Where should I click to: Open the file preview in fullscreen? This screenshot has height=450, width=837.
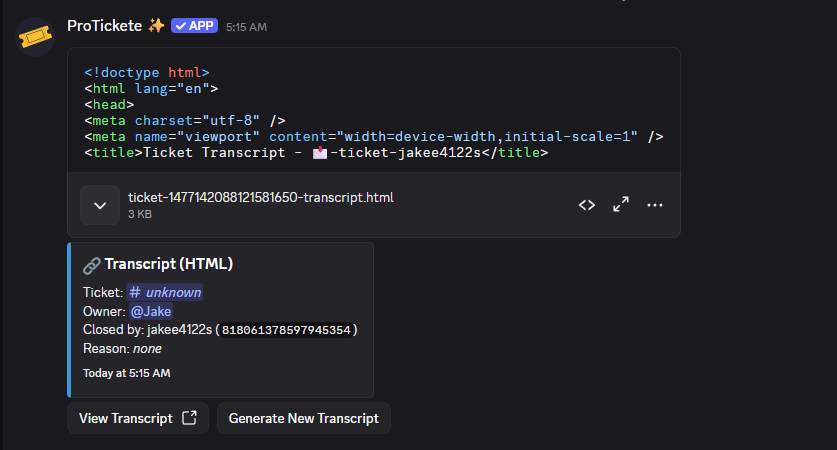621,205
